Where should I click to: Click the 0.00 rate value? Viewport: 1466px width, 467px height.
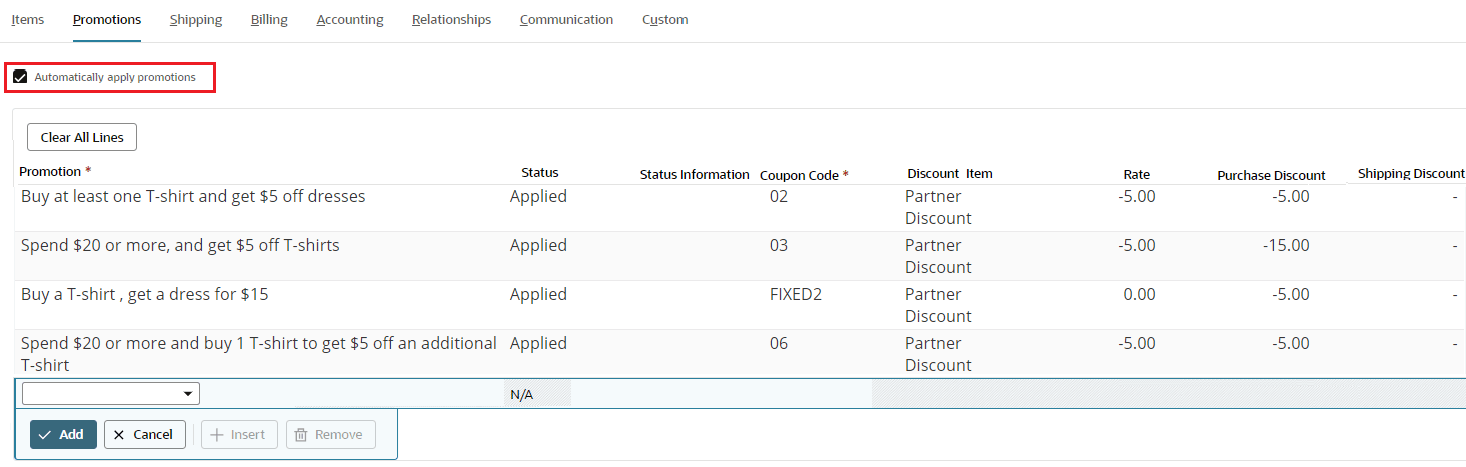click(x=1139, y=294)
